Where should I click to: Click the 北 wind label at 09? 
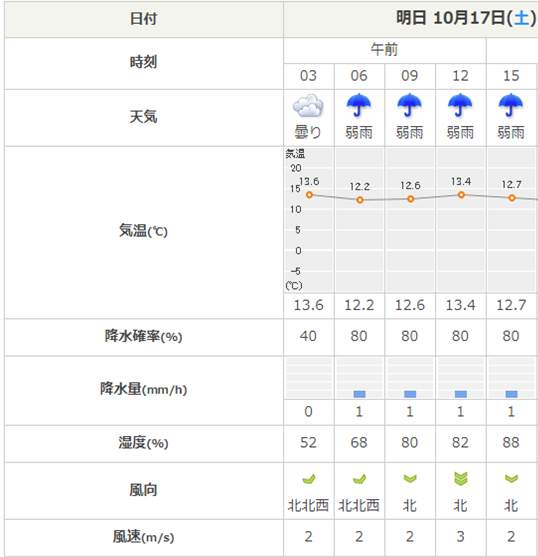(x=410, y=505)
